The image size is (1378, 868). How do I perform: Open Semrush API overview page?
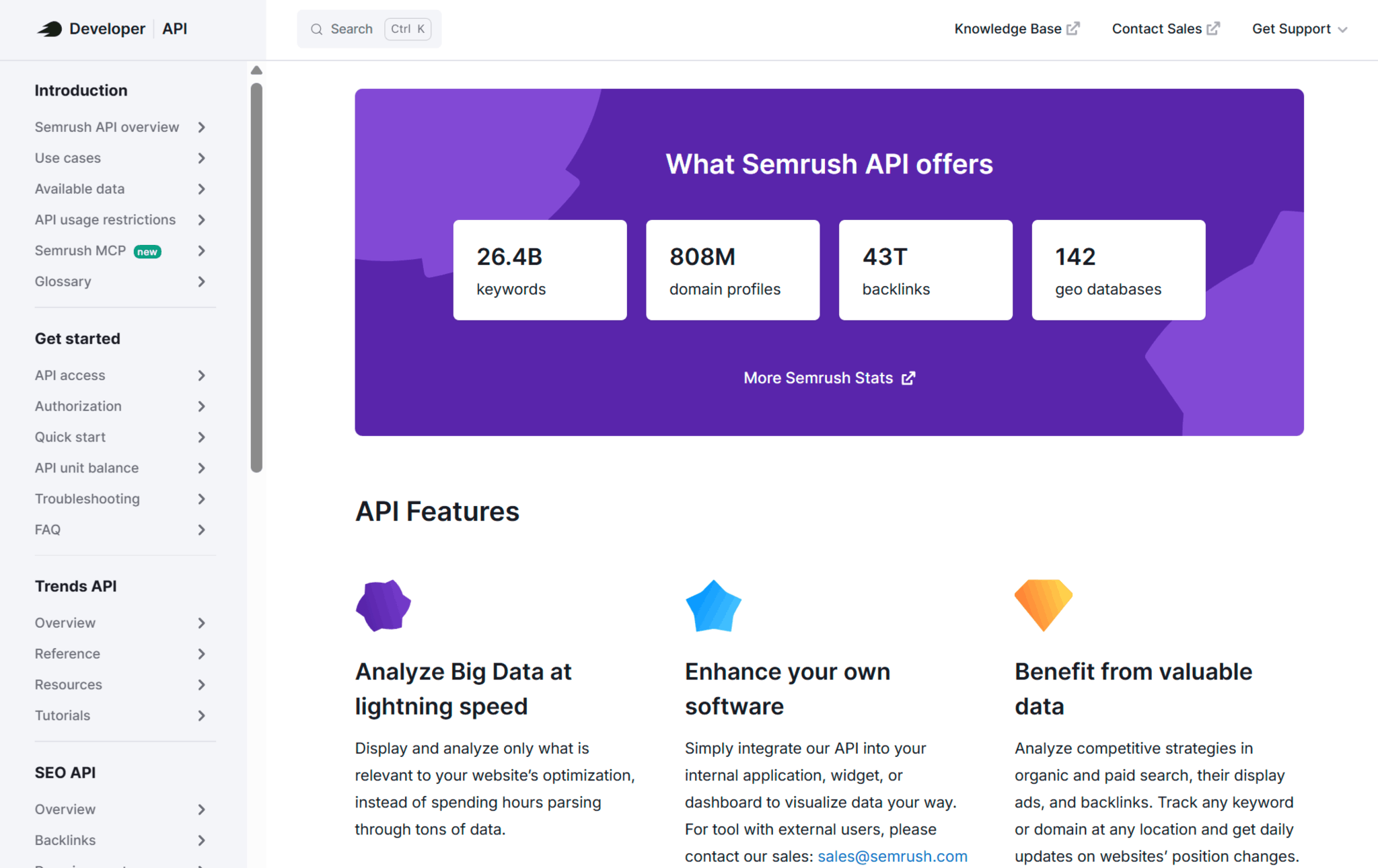pos(107,127)
